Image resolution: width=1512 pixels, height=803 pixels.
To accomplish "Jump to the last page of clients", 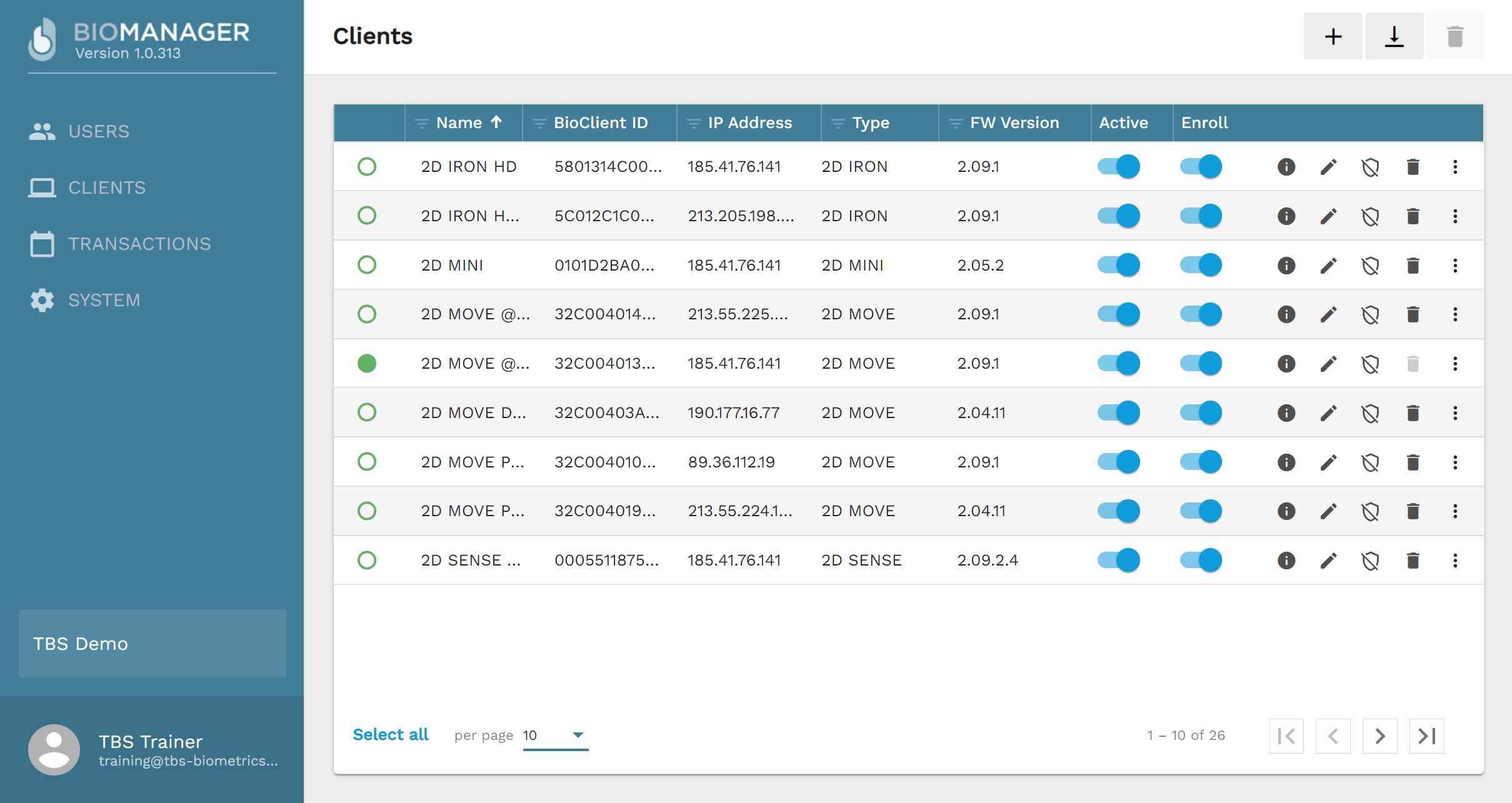I will (1426, 736).
